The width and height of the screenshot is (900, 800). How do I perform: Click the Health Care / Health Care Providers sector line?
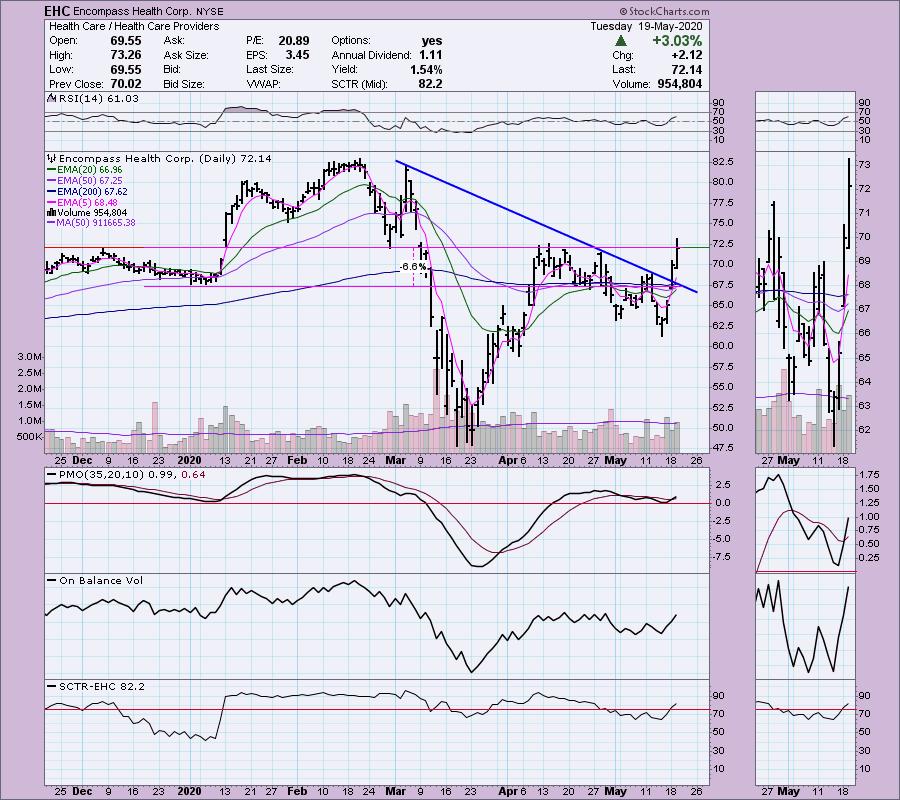[134, 26]
